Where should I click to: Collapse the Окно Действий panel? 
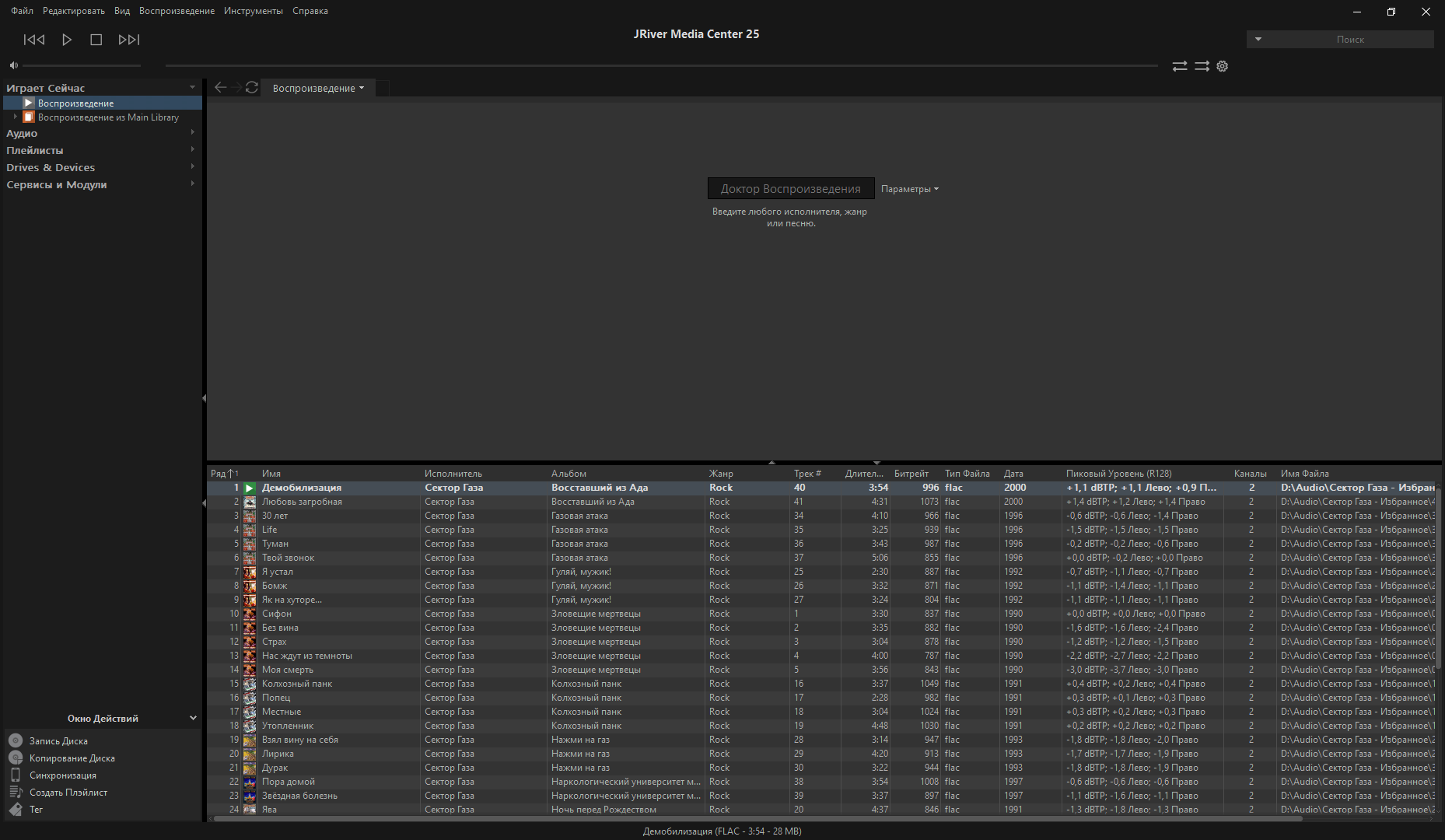click(193, 718)
